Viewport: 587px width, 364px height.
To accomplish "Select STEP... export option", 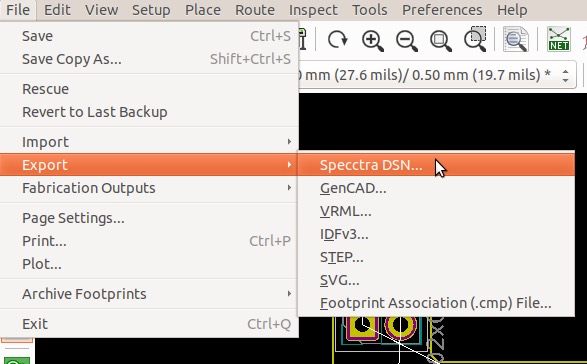I will tap(436, 257).
